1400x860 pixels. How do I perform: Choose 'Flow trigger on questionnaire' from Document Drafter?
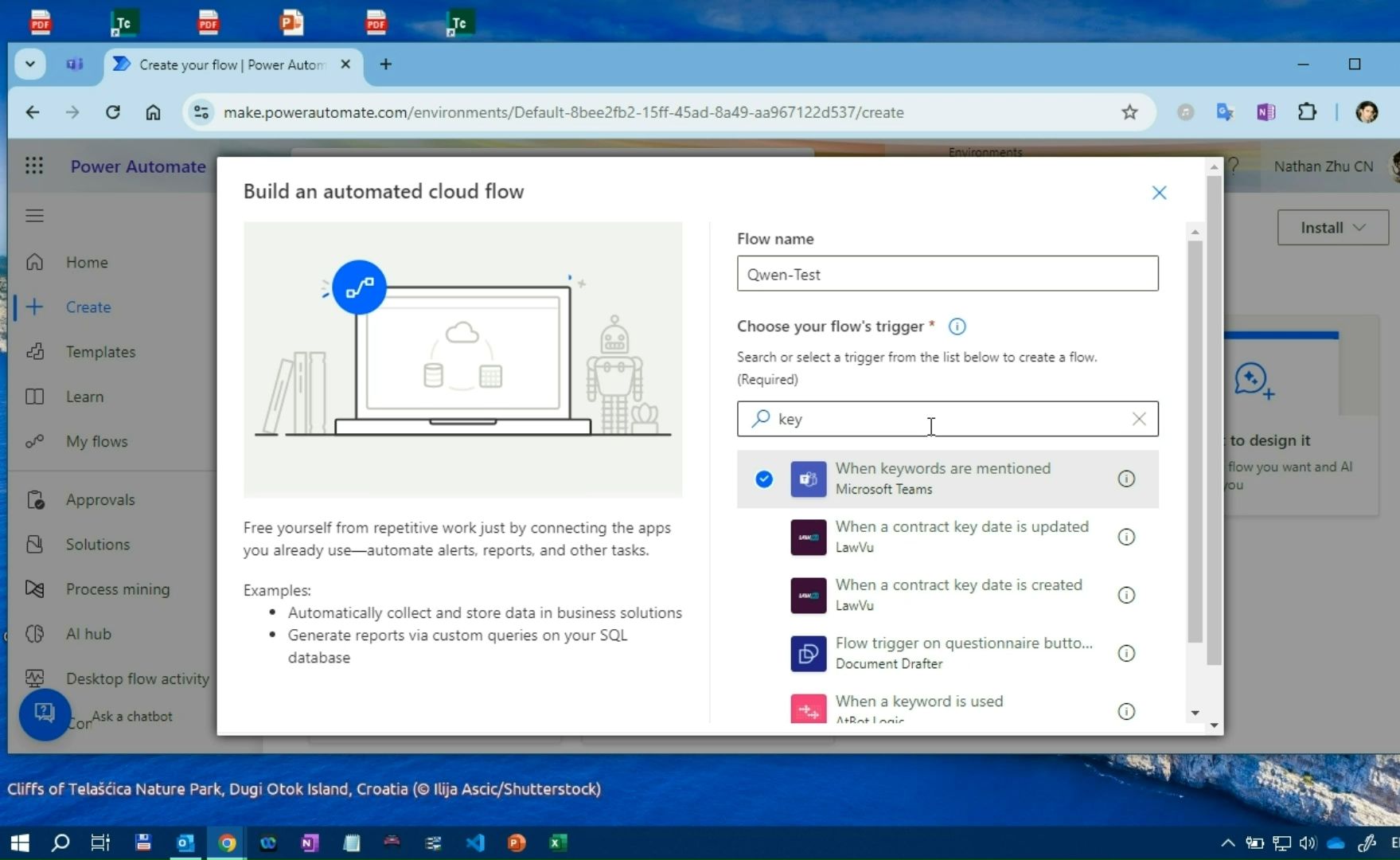coord(947,653)
